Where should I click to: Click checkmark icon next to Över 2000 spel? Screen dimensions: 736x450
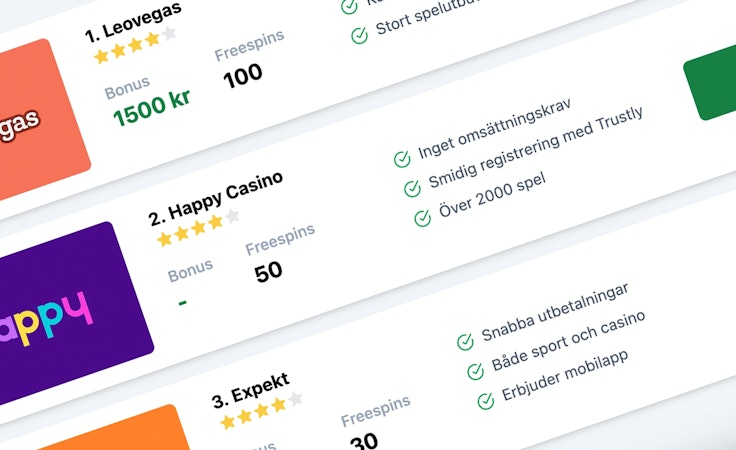(423, 218)
